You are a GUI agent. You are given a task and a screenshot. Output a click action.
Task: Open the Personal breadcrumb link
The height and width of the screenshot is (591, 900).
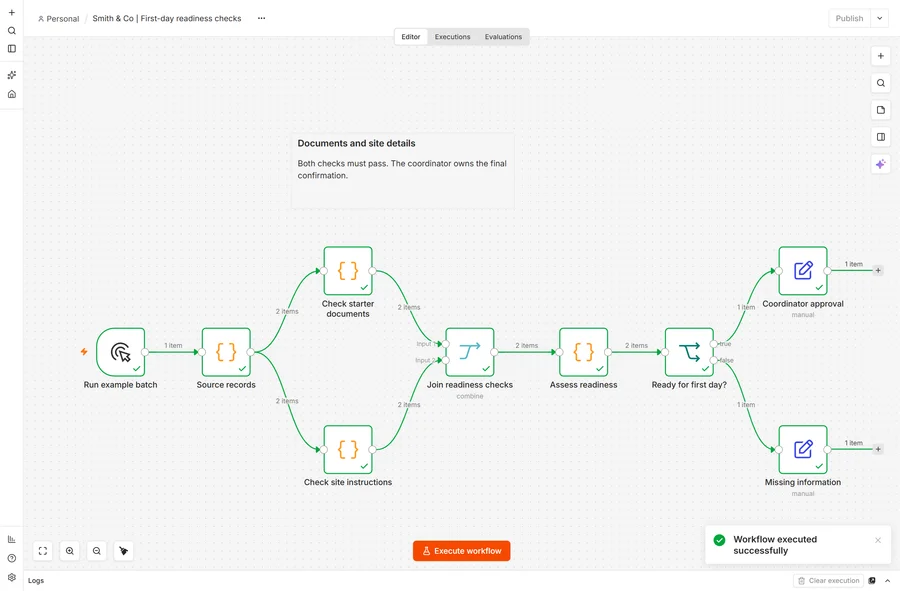(x=59, y=18)
